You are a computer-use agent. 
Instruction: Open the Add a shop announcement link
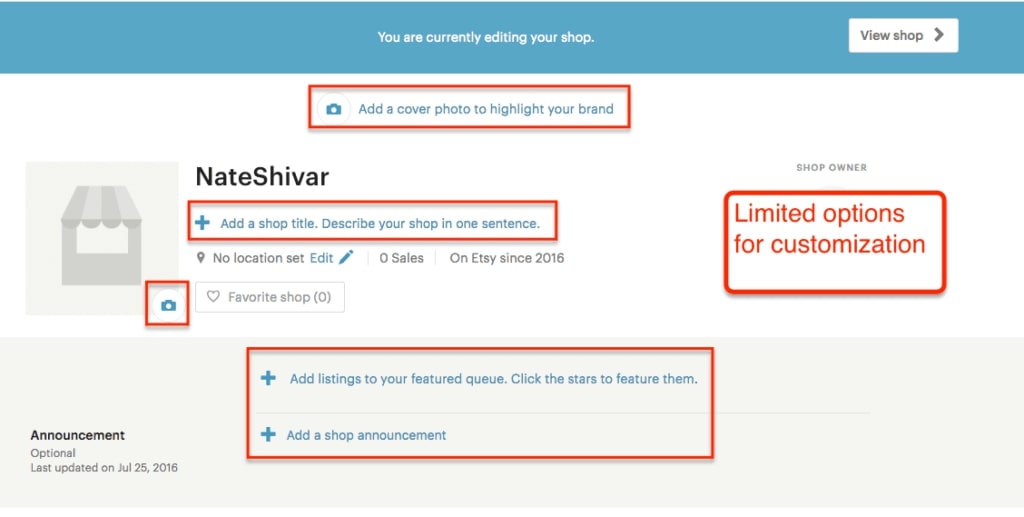point(366,435)
